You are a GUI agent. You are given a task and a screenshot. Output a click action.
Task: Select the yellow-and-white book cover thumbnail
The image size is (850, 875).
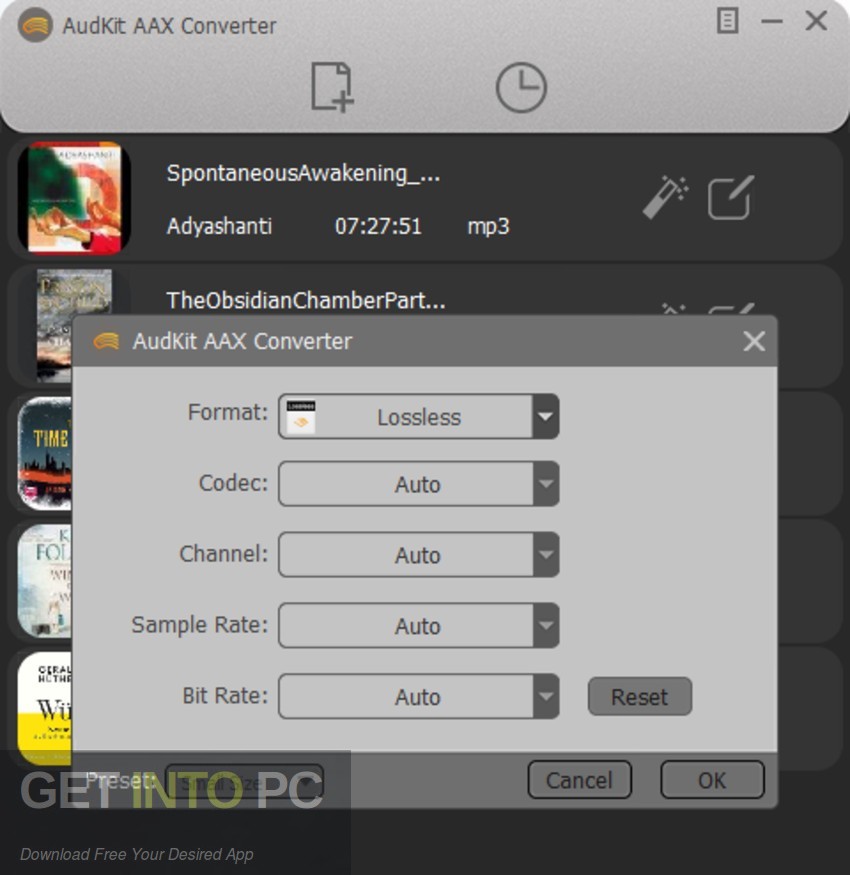(x=45, y=708)
